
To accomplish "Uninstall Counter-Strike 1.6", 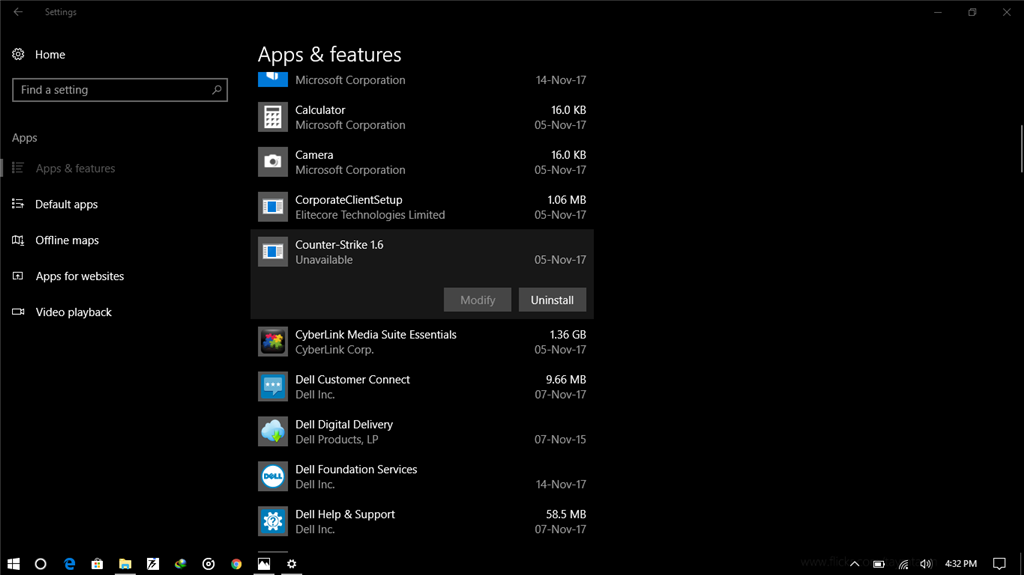I will pyautogui.click(x=552, y=300).
